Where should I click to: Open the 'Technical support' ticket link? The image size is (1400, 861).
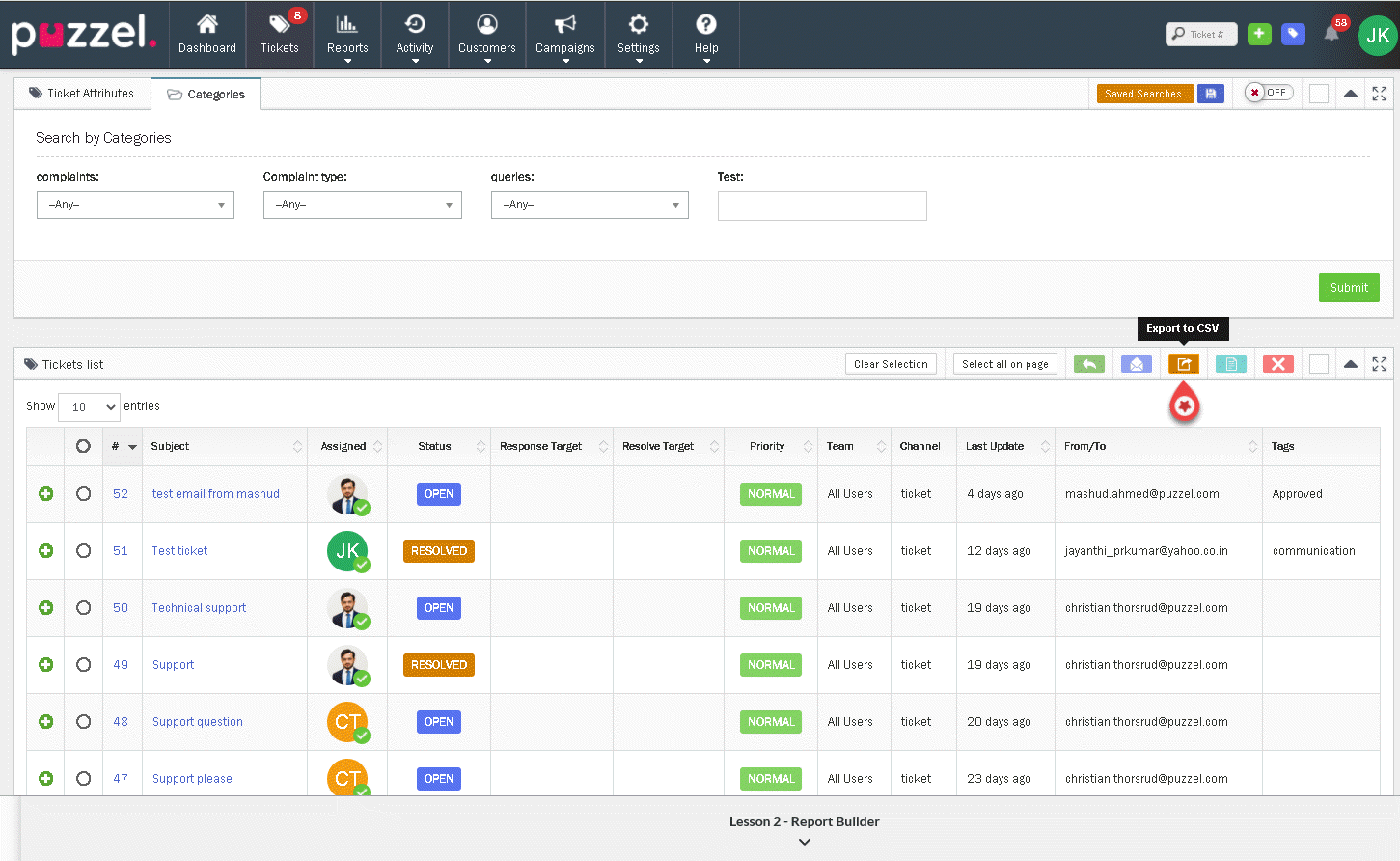[x=199, y=608]
